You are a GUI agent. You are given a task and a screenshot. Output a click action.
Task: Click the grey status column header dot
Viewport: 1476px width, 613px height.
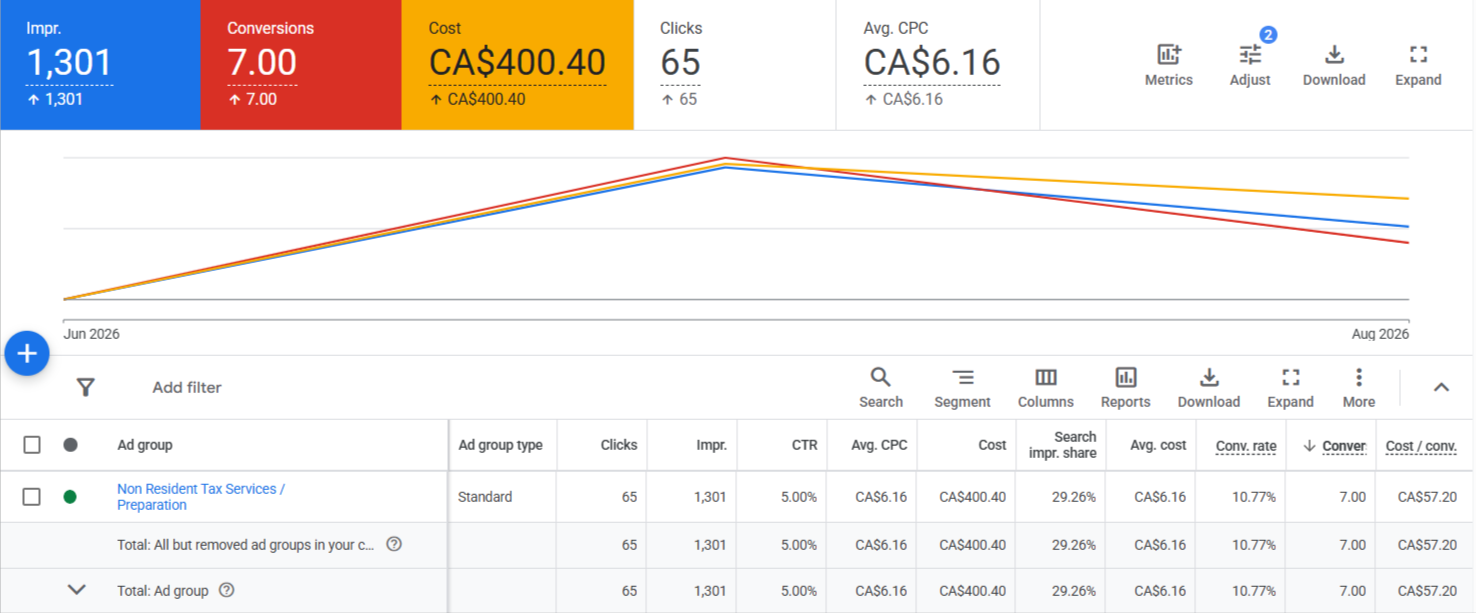click(x=70, y=445)
